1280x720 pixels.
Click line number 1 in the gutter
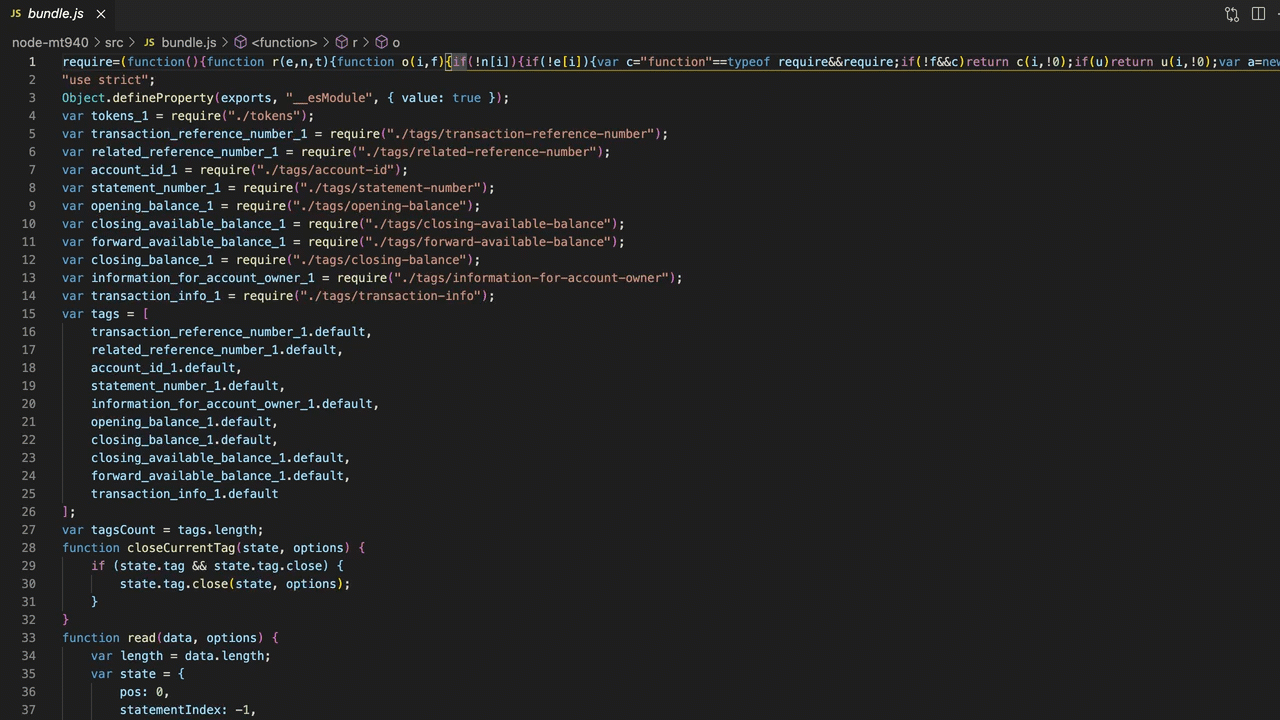tap(32, 62)
